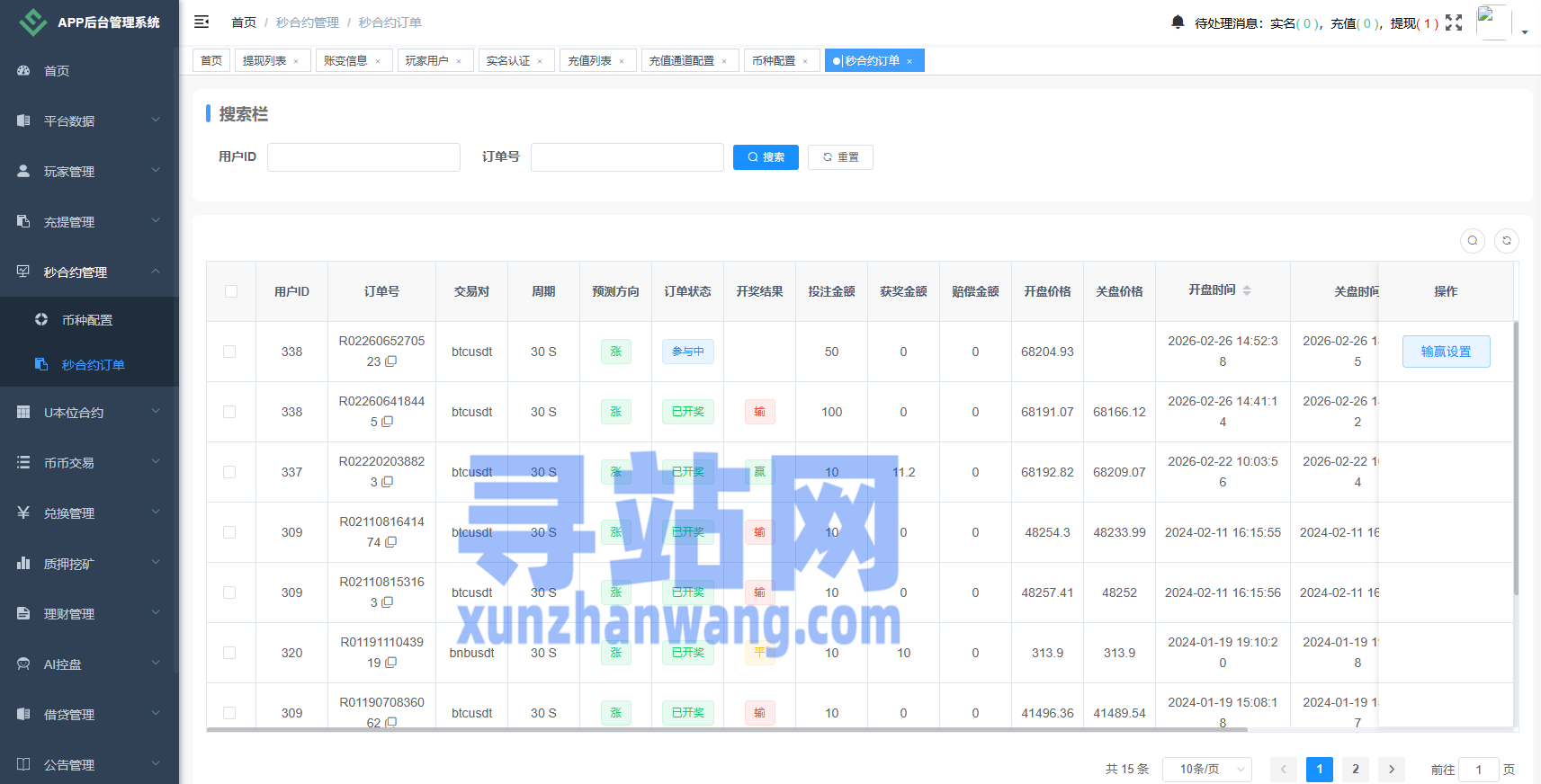Click the round search toggle icon above the table
This screenshot has width=1541, height=784.
(x=1472, y=241)
